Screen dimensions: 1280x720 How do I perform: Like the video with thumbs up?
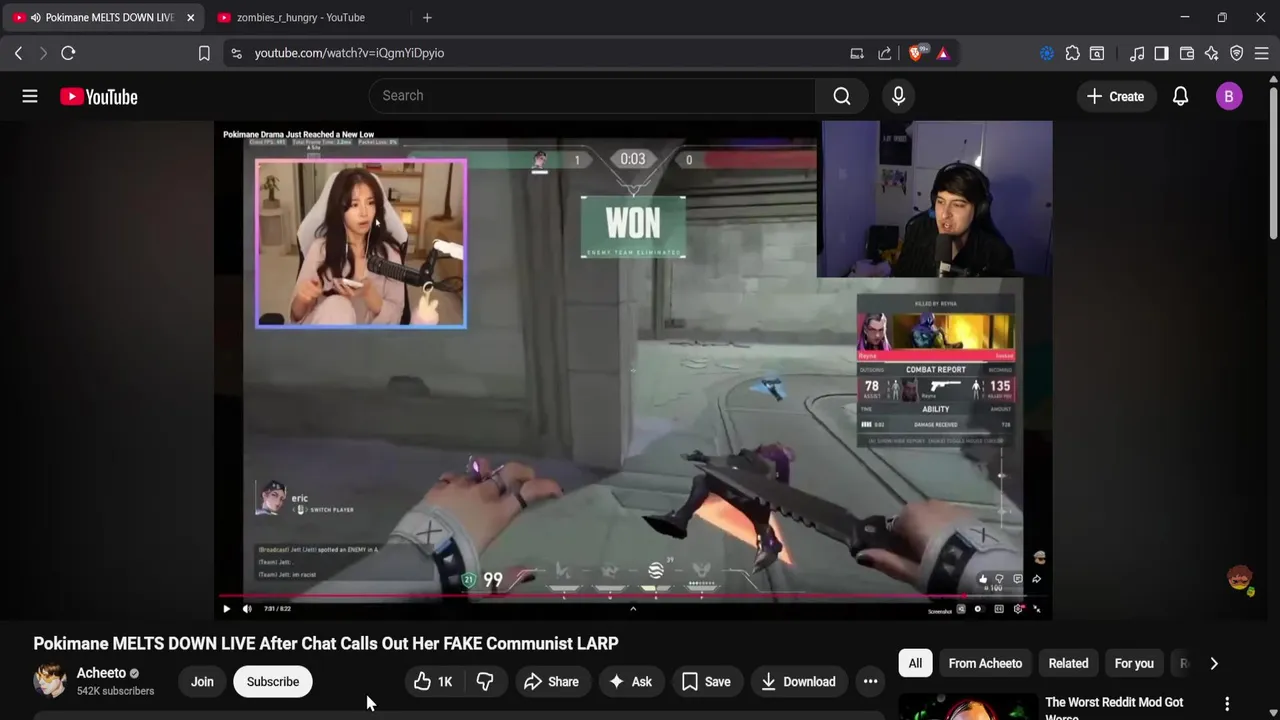(x=433, y=682)
